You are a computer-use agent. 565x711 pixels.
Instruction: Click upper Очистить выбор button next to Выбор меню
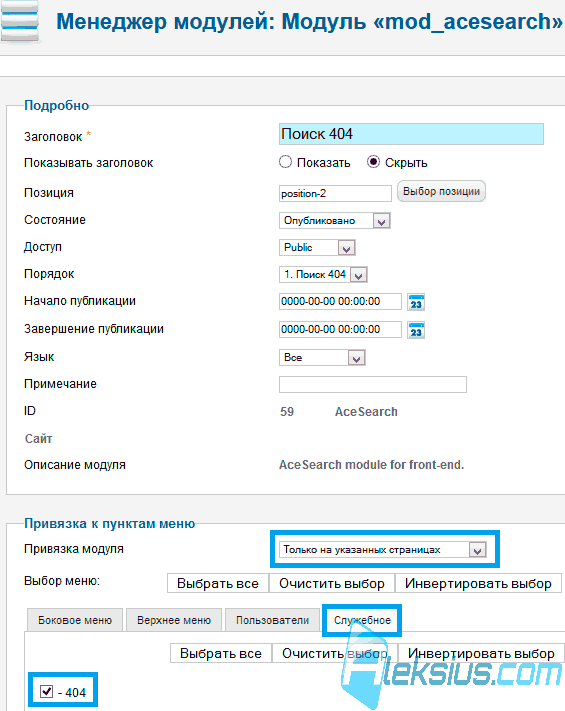pyautogui.click(x=331, y=583)
